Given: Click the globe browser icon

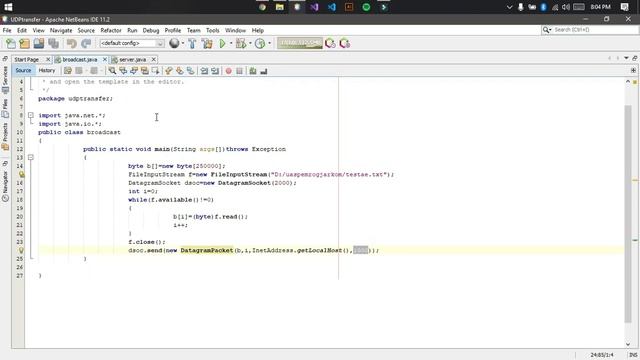Looking at the screenshot, I should coord(174,43).
